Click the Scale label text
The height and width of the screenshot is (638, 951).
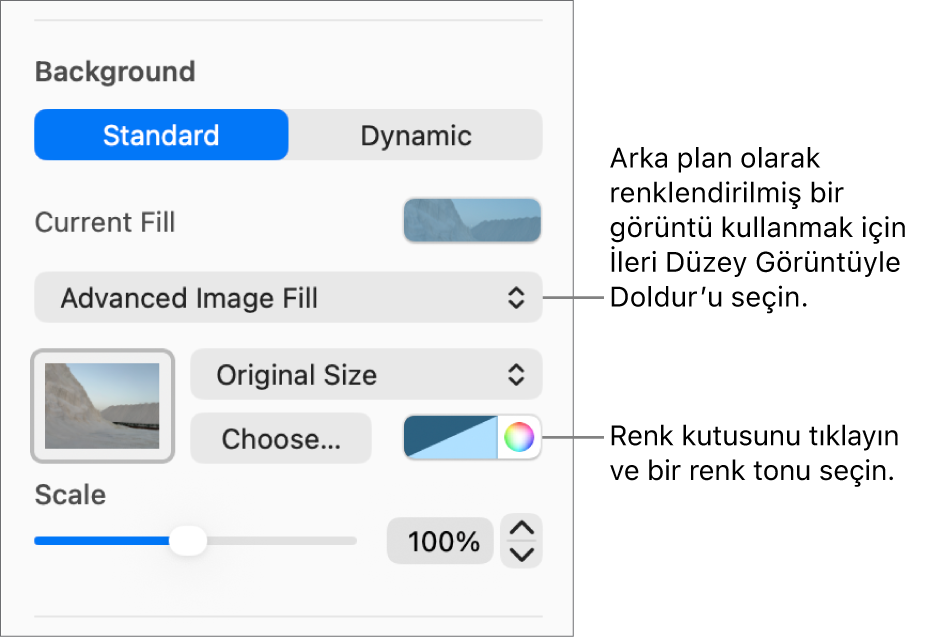click(x=70, y=495)
